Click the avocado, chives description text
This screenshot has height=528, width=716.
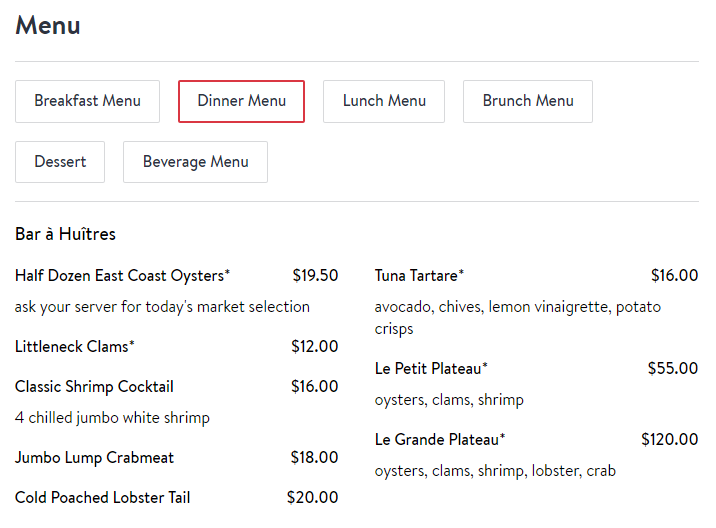(x=517, y=318)
